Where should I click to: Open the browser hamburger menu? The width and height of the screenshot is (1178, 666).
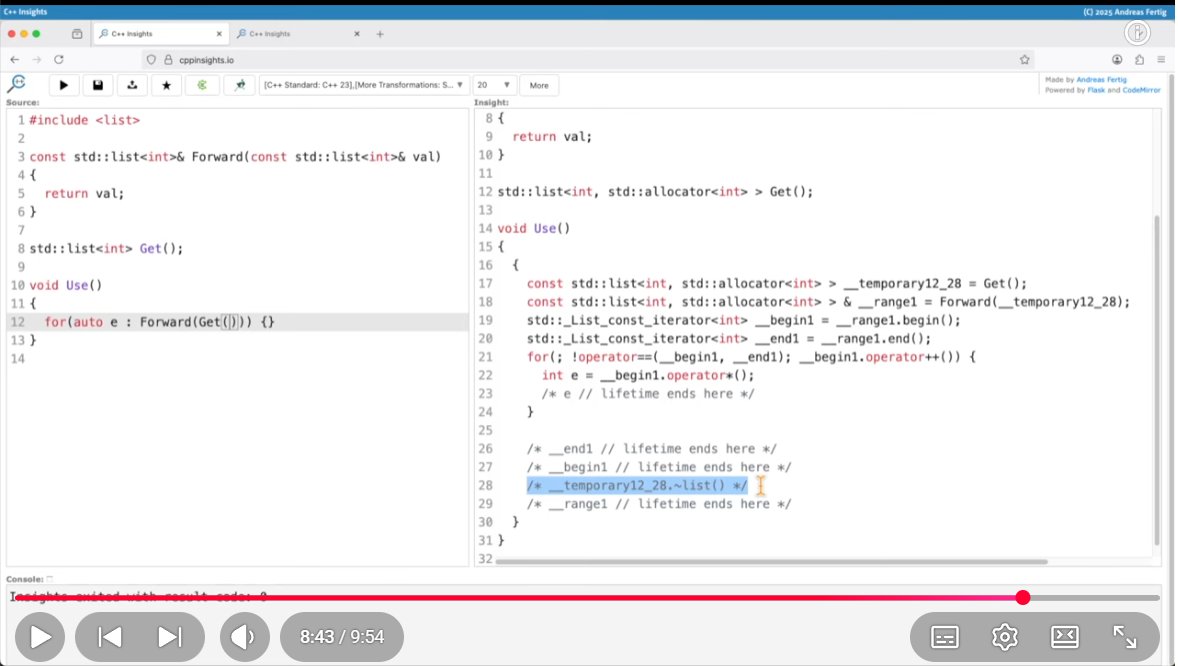pos(1159,59)
